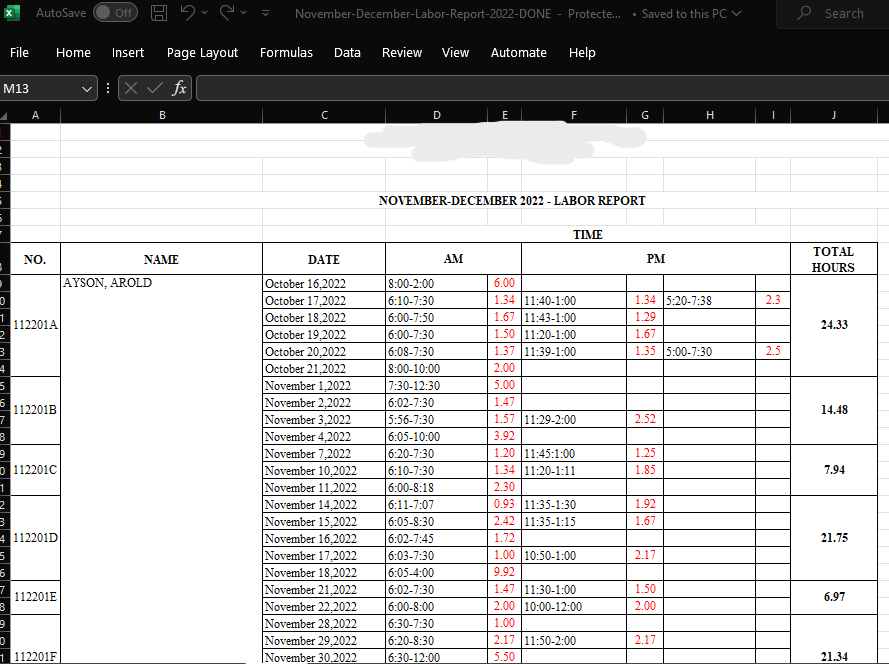This screenshot has width=889, height=664.
Task: Select the October 16,2022 date cell
Action: click(324, 284)
